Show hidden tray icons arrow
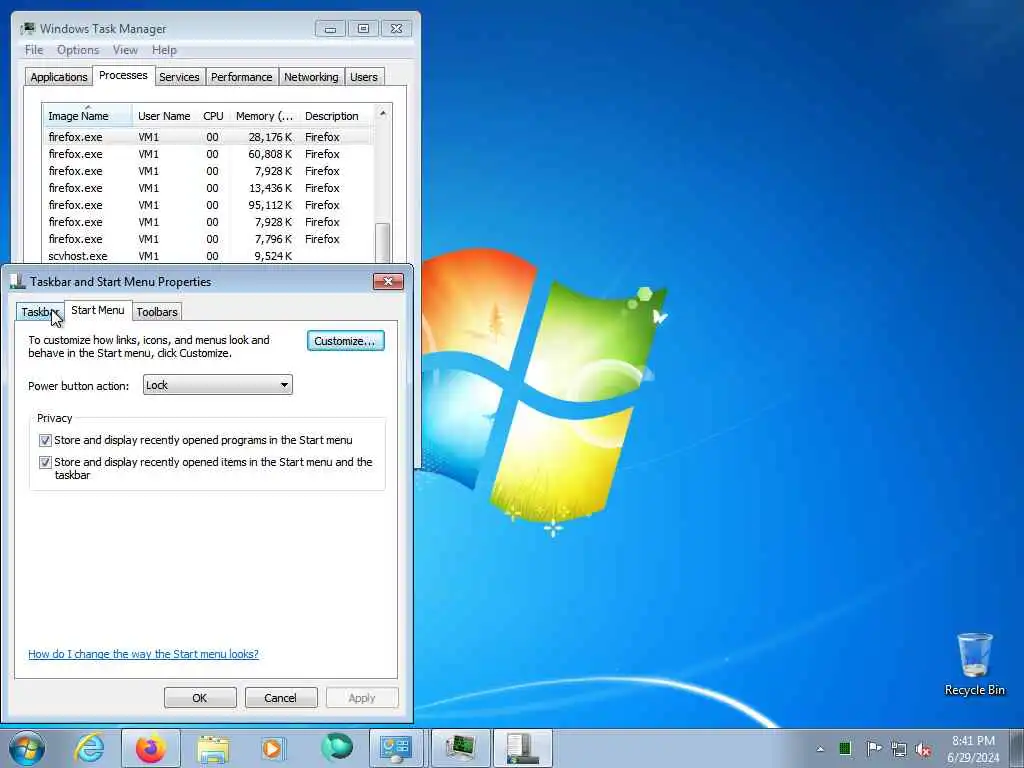The width and height of the screenshot is (1024, 768). tap(820, 749)
